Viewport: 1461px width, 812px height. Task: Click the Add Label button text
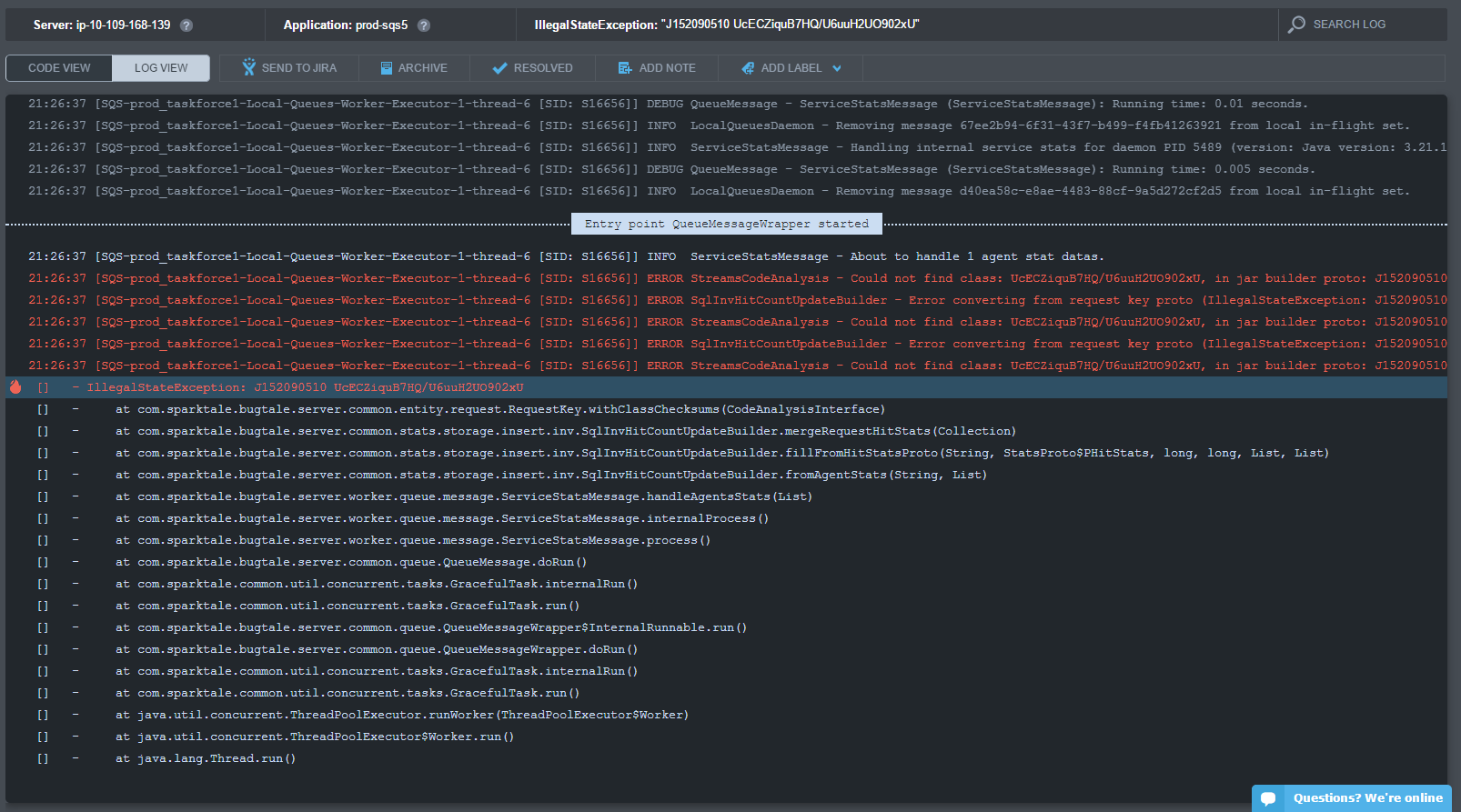791,68
